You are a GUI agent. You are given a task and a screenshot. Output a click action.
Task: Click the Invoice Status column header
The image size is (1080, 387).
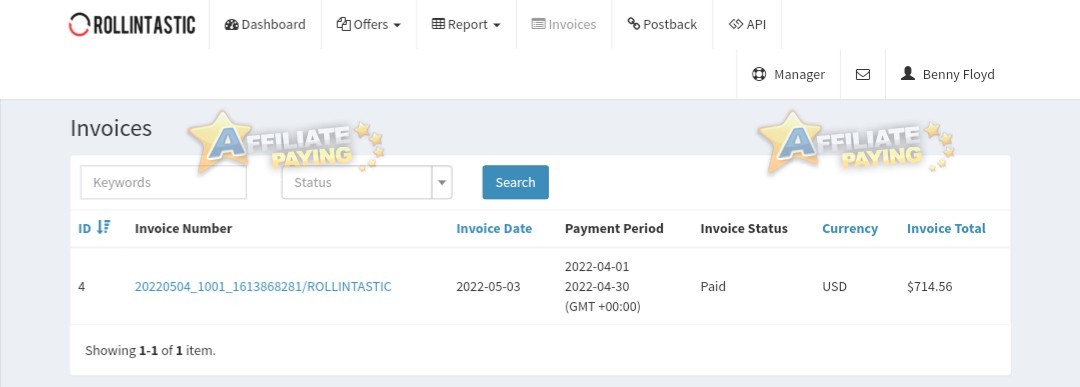[x=744, y=229]
